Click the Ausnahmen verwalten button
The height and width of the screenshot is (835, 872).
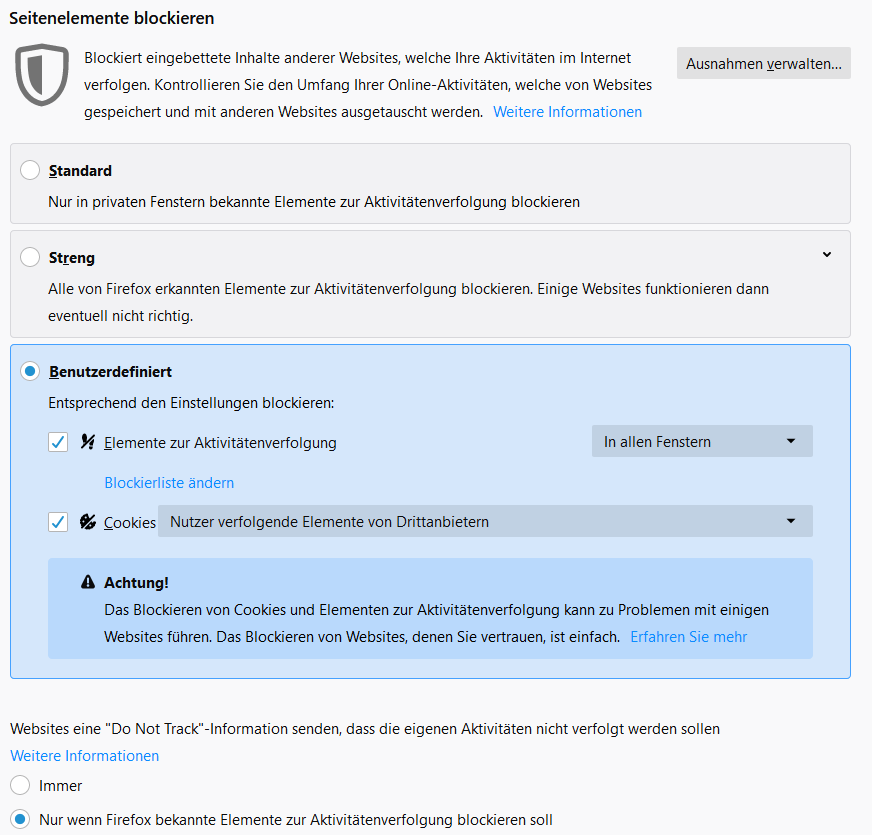[764, 64]
